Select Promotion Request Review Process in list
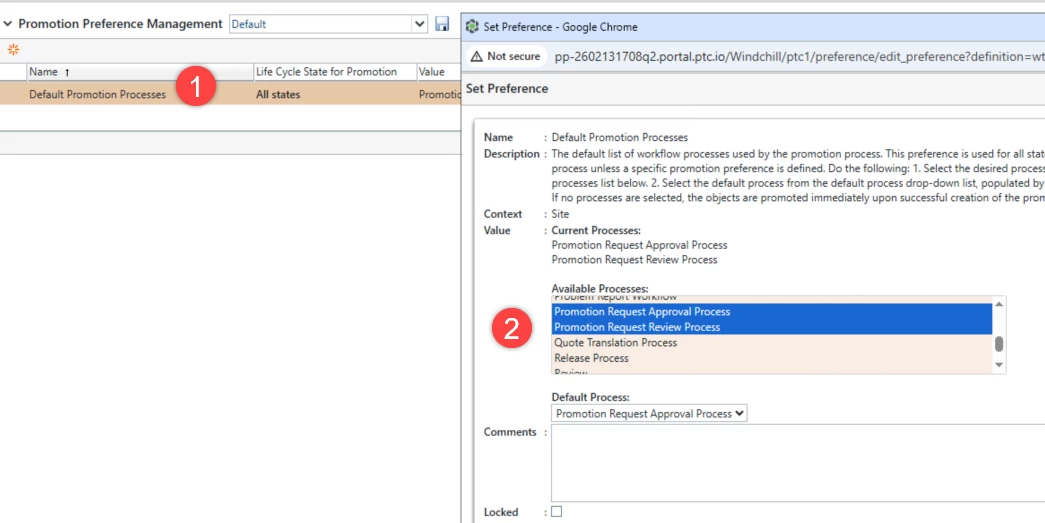 click(x=772, y=327)
